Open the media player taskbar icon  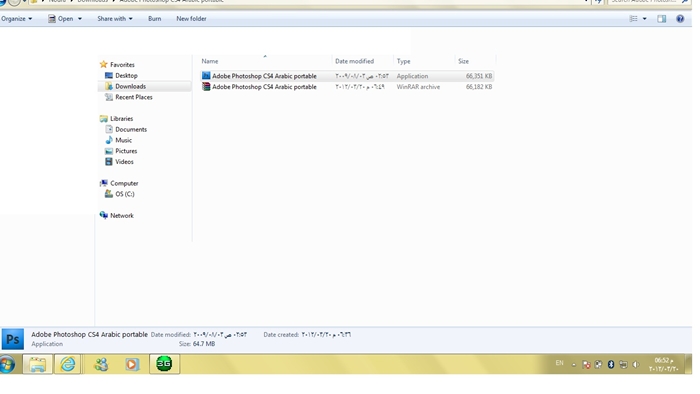tap(132, 365)
